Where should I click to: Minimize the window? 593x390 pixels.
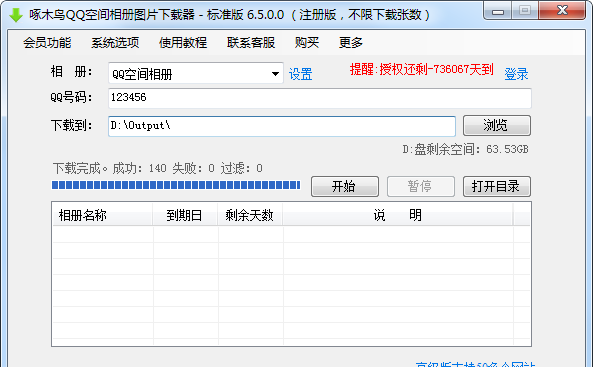click(497, 11)
